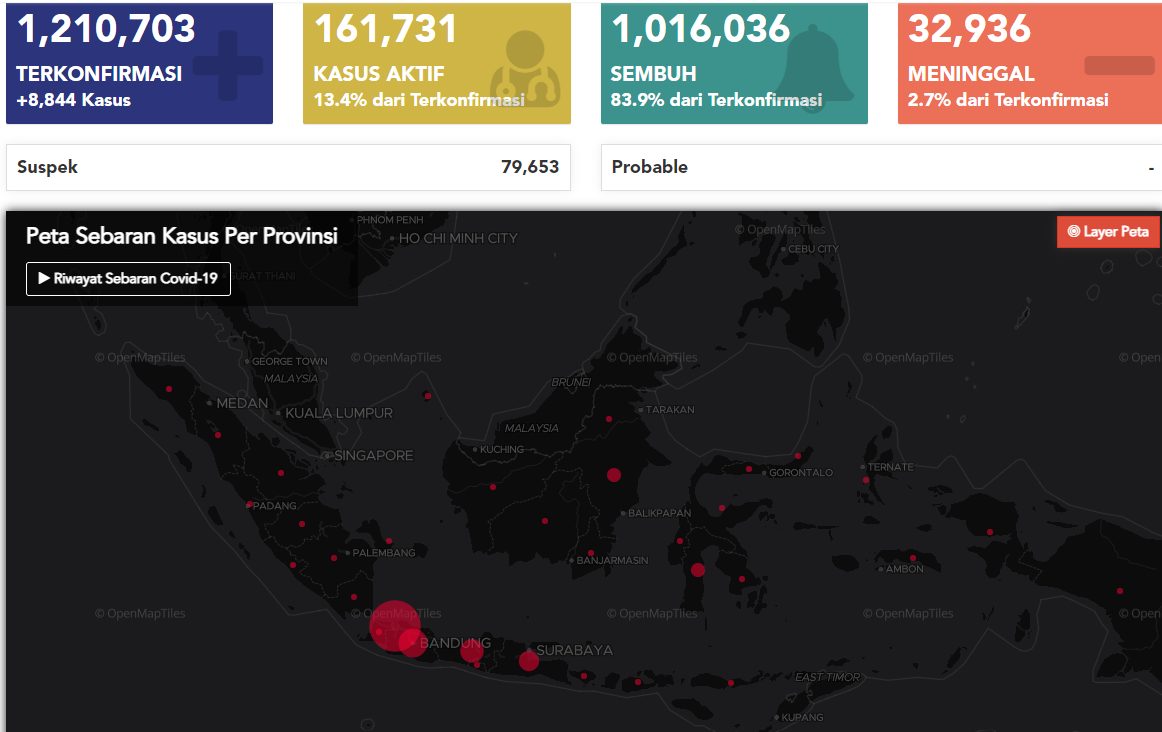Click the red case dot at Padang
1162x732 pixels.
point(249,505)
